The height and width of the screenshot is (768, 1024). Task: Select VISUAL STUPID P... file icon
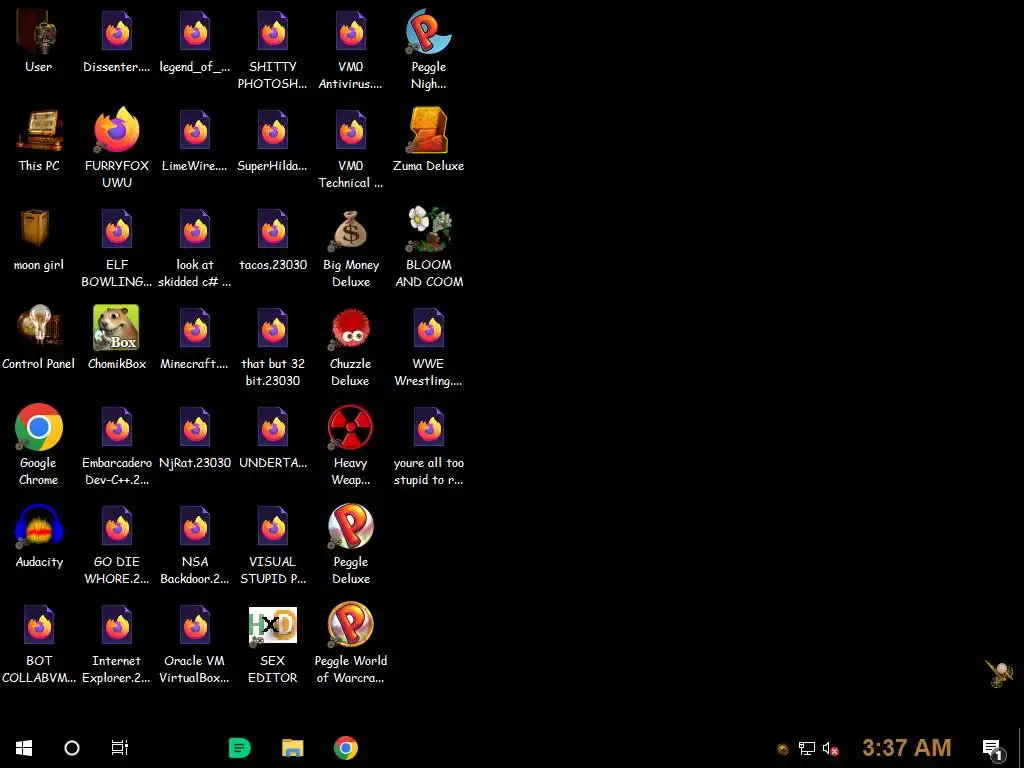tap(273, 526)
